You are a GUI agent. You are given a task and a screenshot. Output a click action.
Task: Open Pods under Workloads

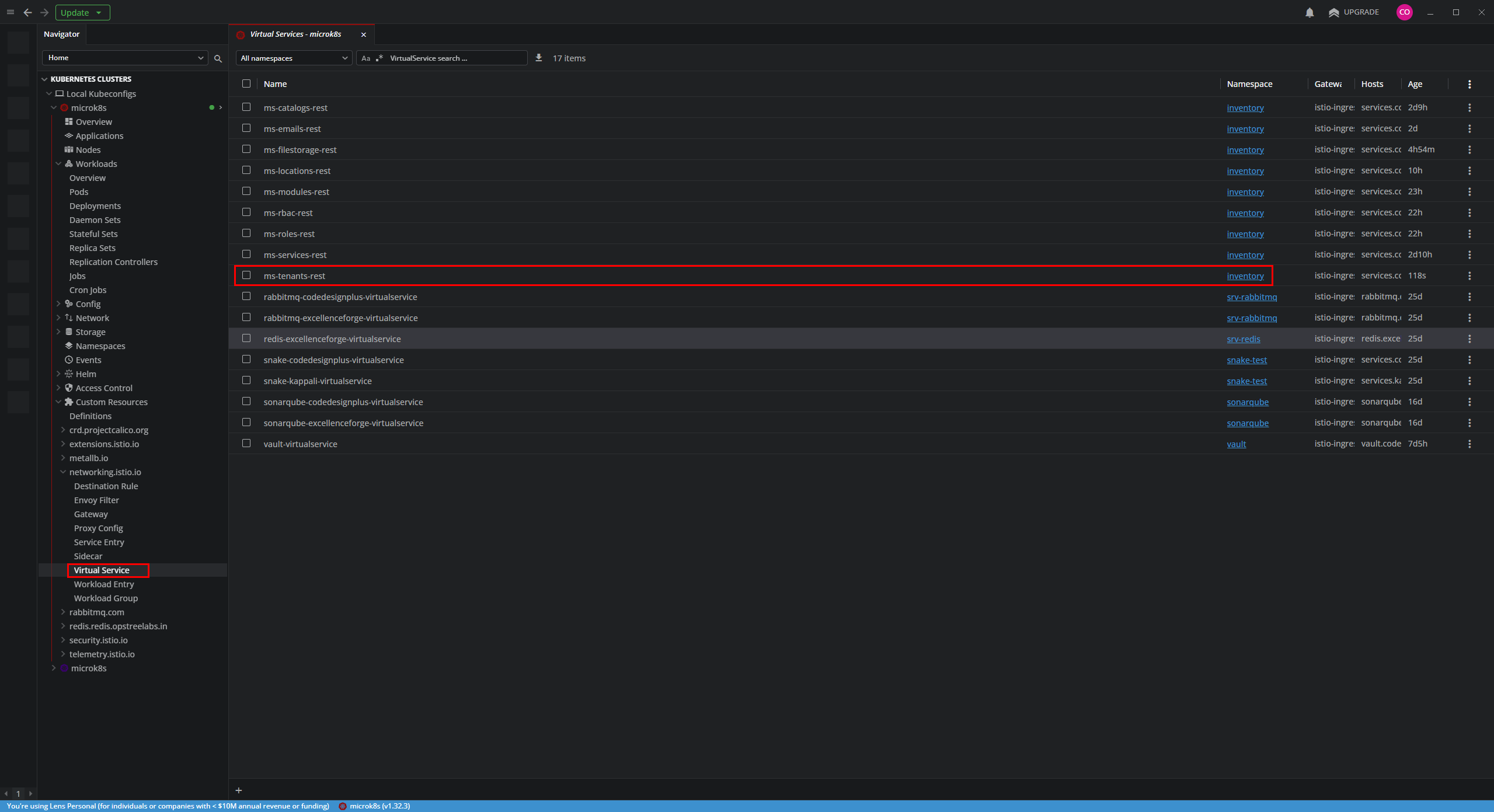[x=79, y=192]
